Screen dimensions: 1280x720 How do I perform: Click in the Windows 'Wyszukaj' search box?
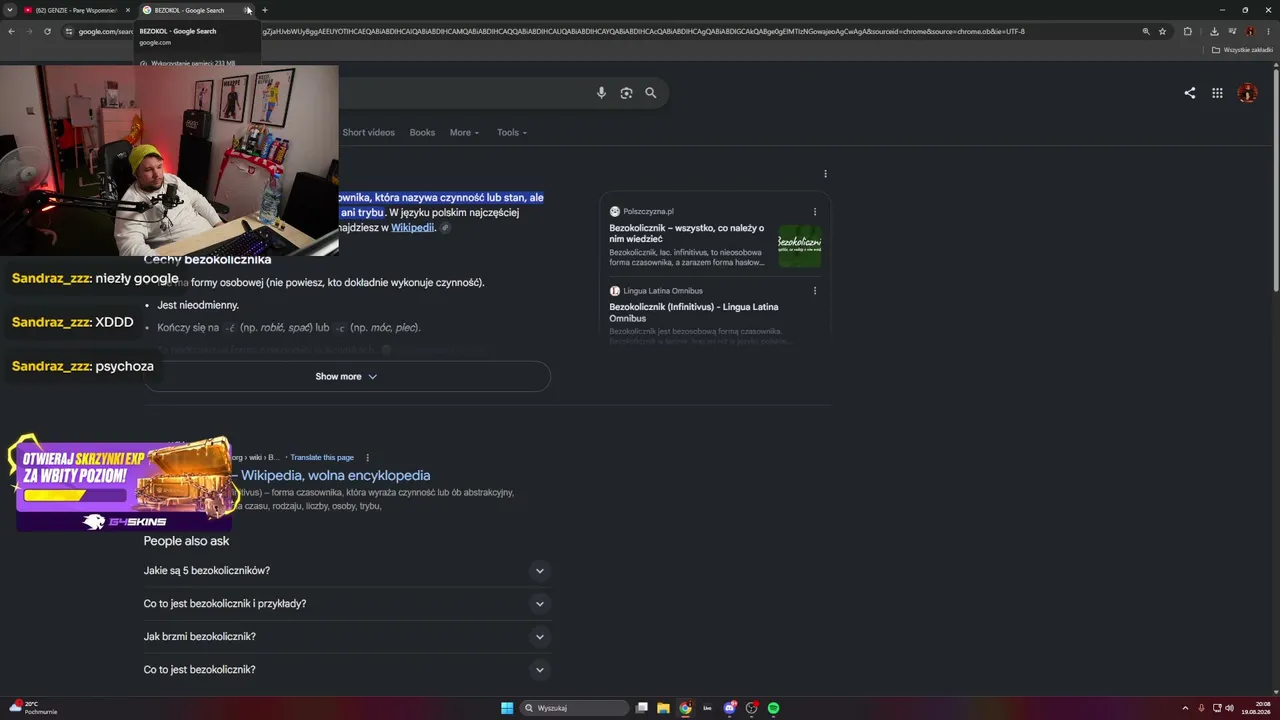[x=576, y=708]
